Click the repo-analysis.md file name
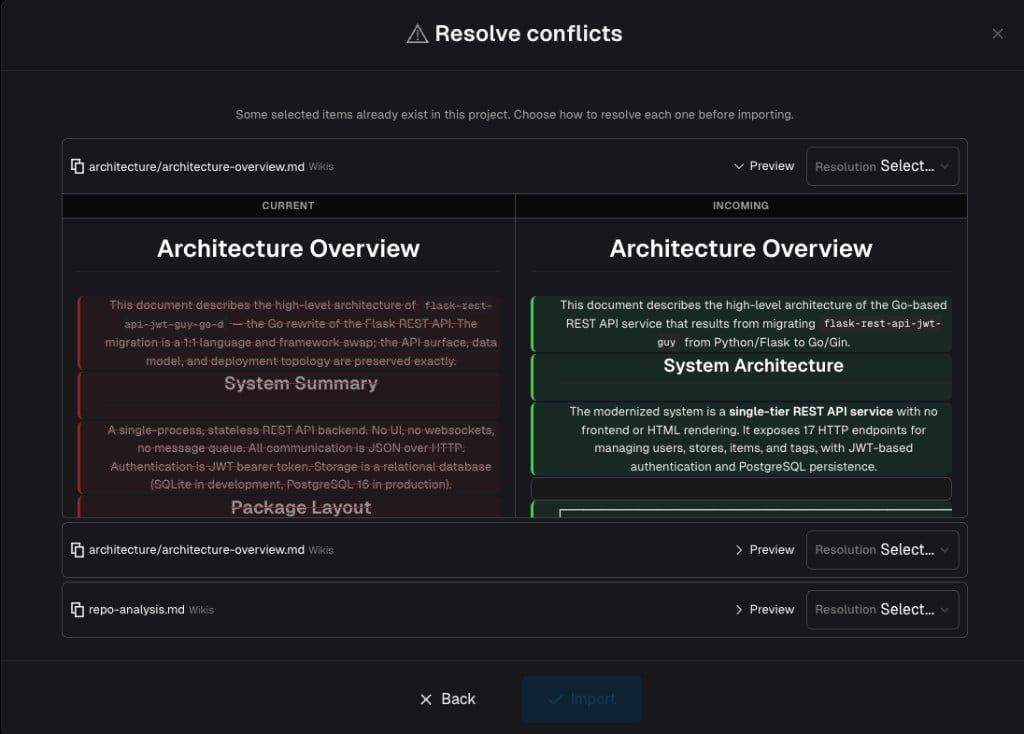This screenshot has width=1024, height=734. 136,609
